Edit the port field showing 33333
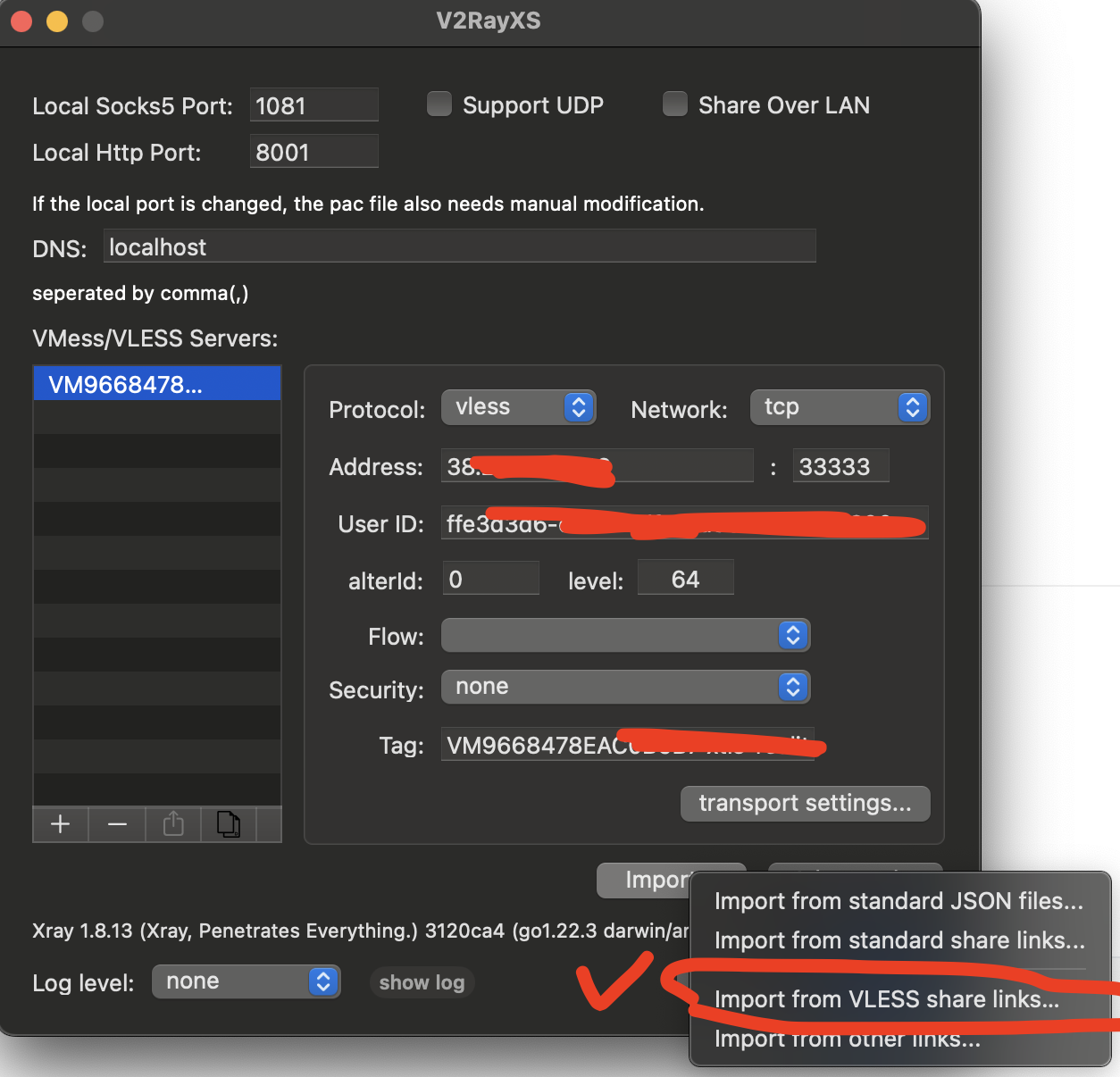The image size is (1120, 1077). click(841, 465)
